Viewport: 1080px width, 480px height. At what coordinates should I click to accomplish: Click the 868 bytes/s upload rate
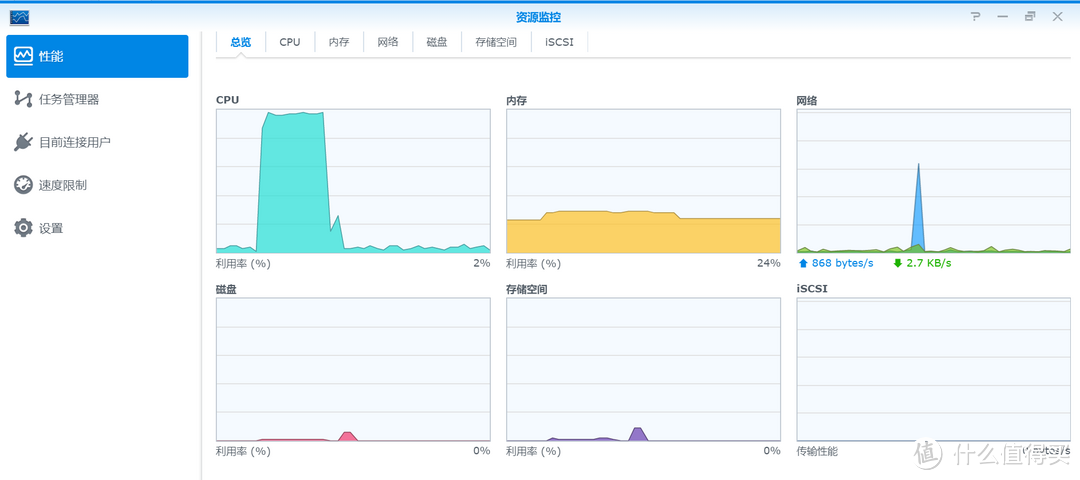842,263
